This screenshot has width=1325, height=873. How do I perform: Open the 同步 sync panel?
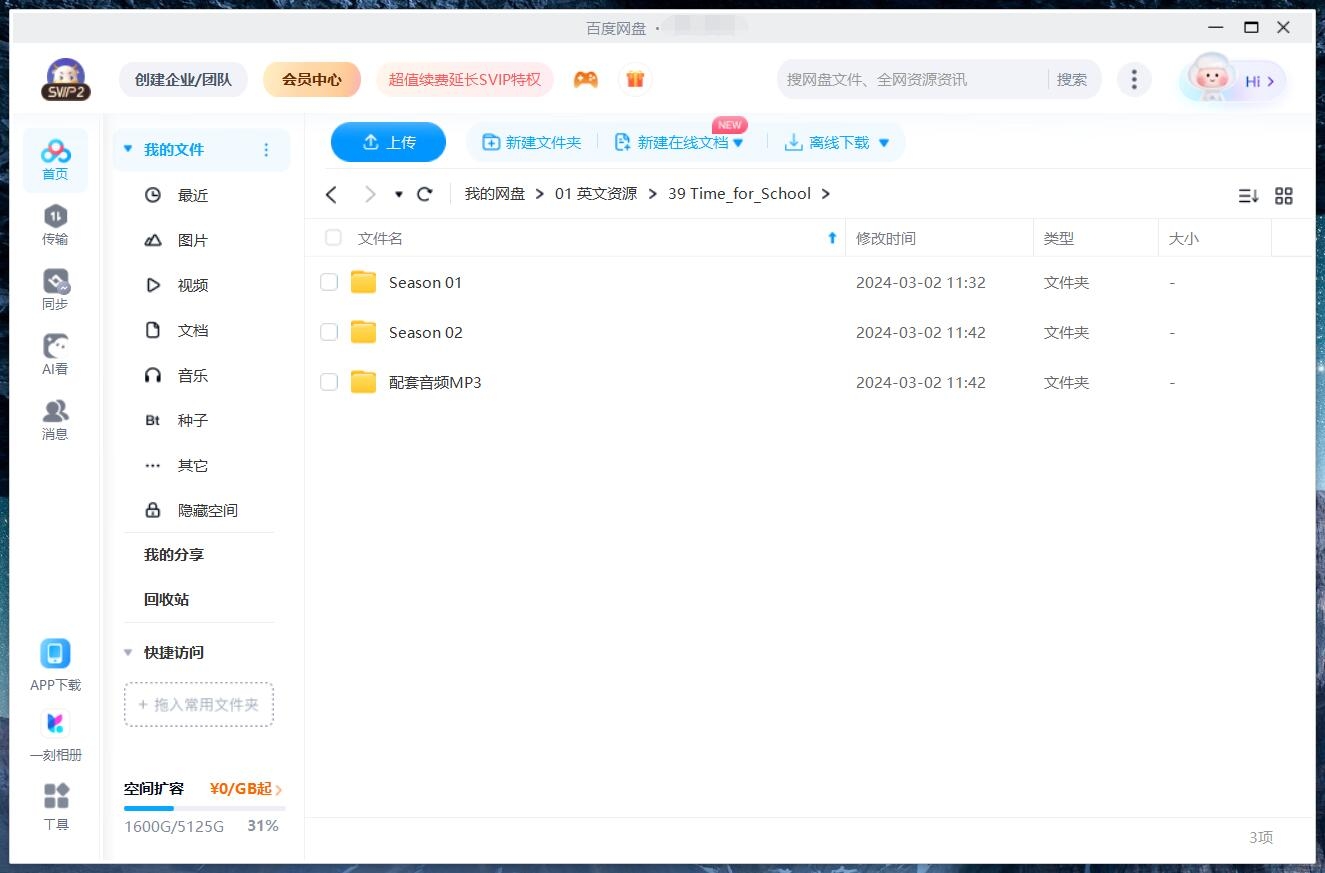(x=55, y=290)
